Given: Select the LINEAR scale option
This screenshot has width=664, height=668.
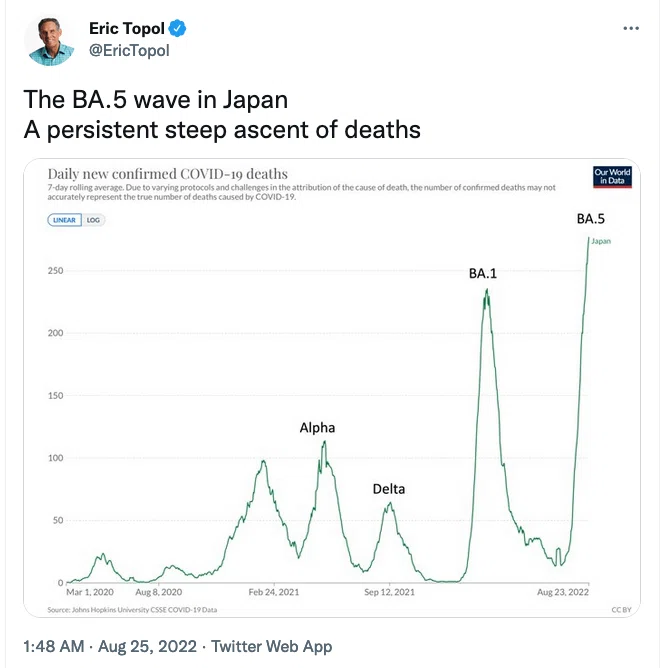Looking at the screenshot, I should click(64, 220).
